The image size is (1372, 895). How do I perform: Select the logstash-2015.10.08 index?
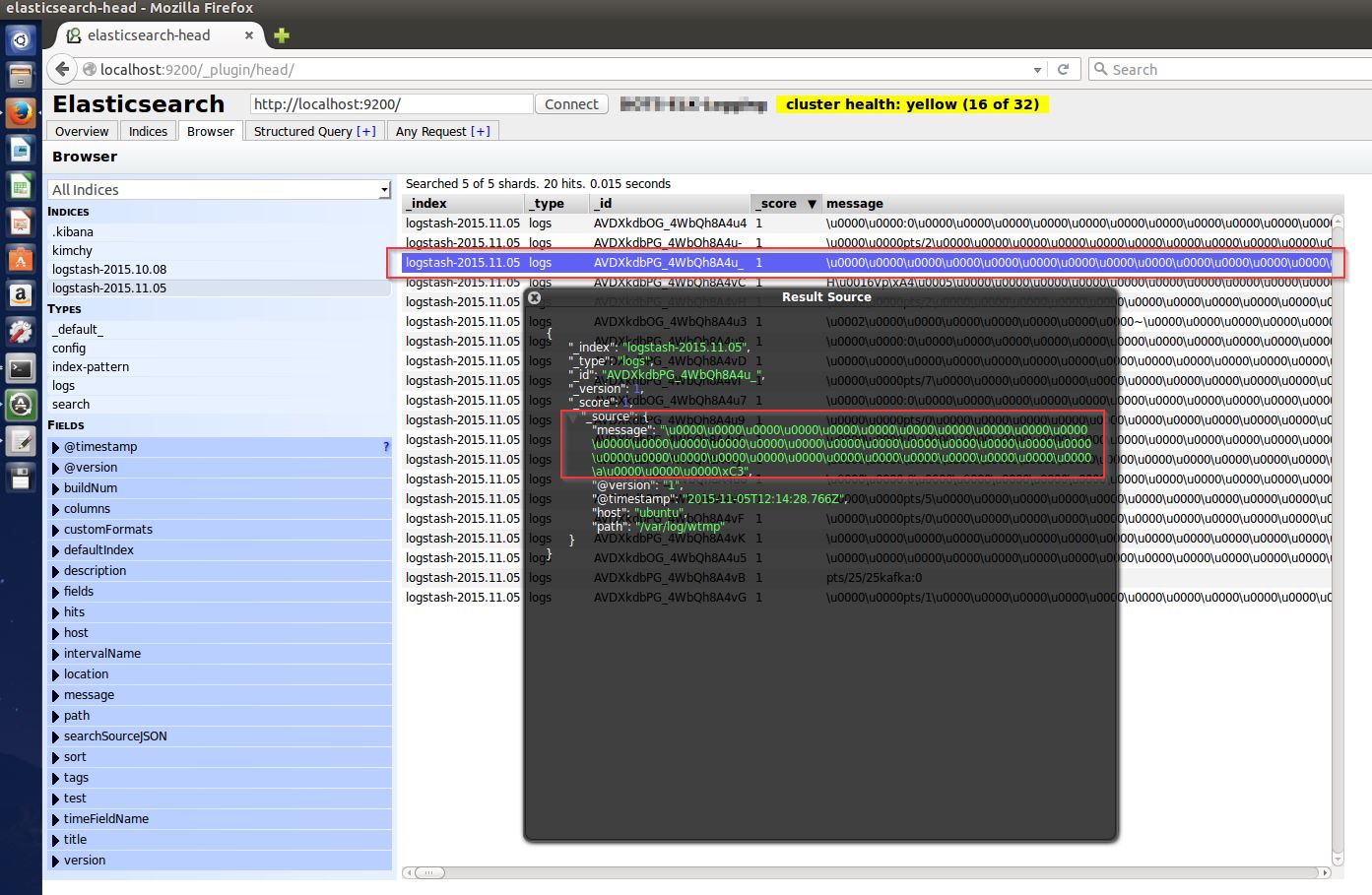click(109, 269)
